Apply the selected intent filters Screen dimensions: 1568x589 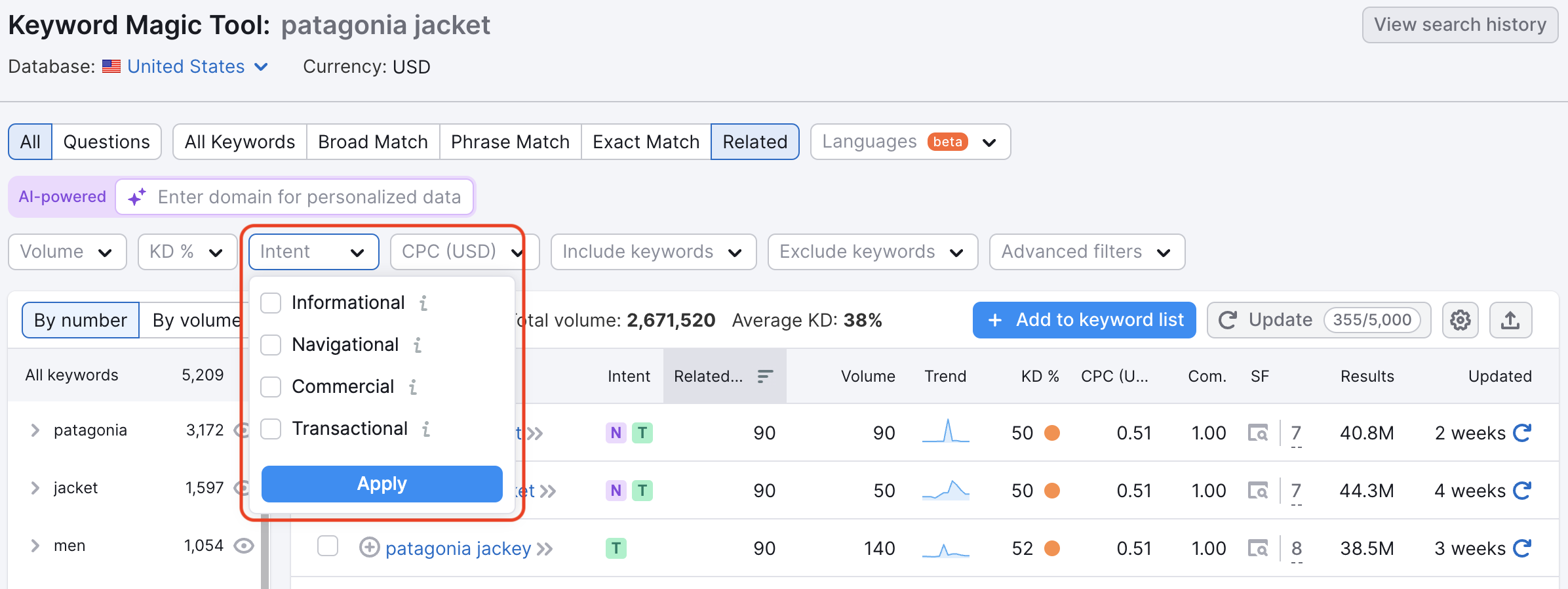[382, 484]
